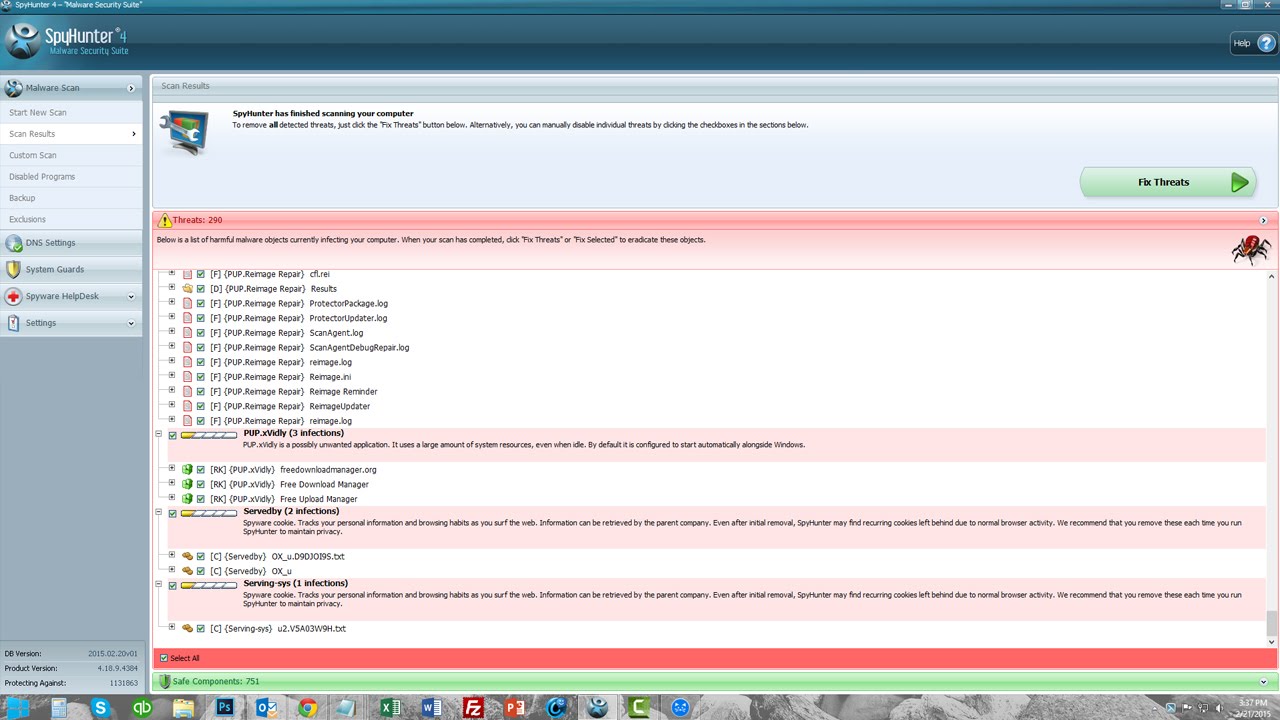
Task: Expand the Settings section chevron
Action: point(131,323)
